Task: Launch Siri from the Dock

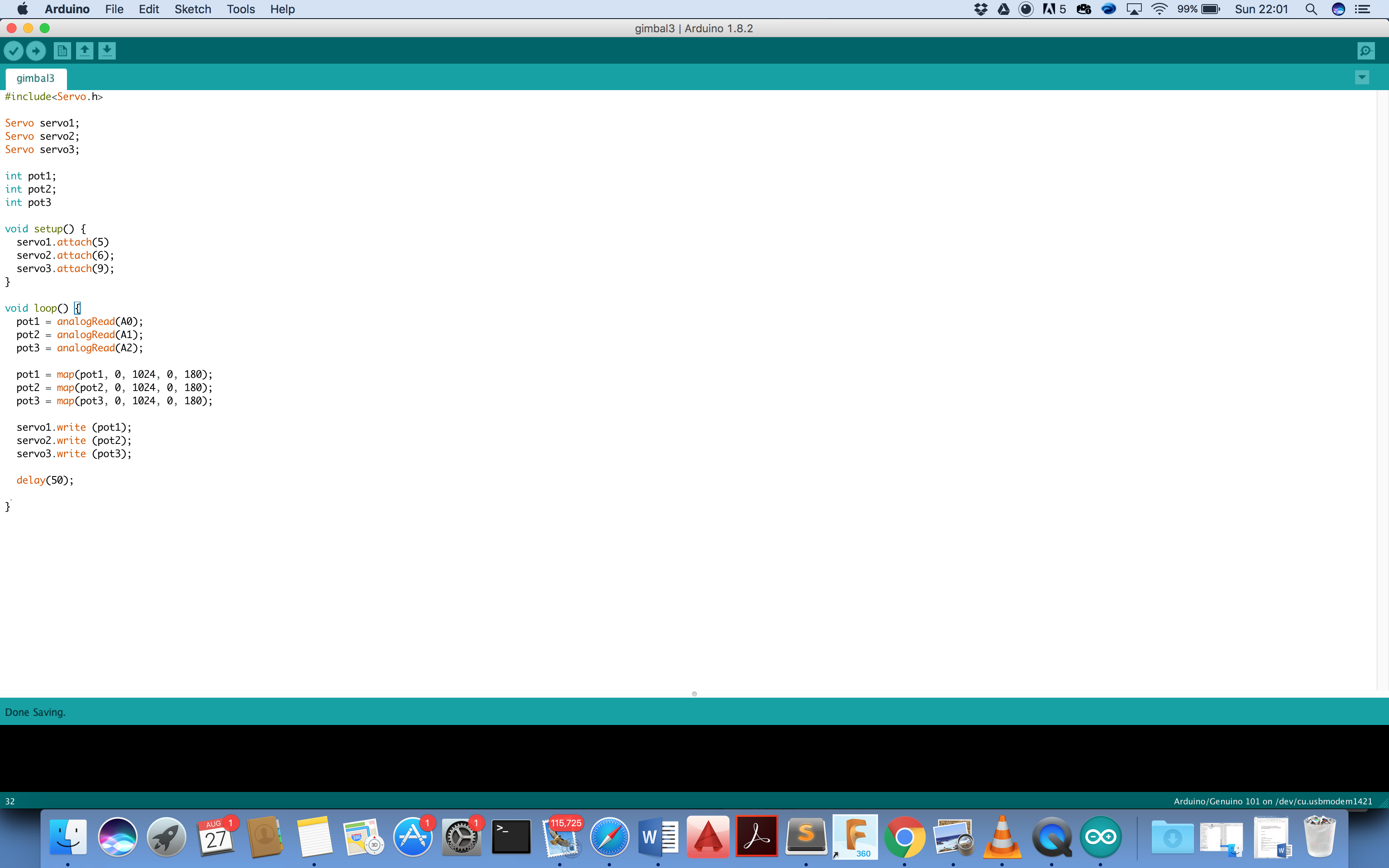Action: click(x=117, y=837)
